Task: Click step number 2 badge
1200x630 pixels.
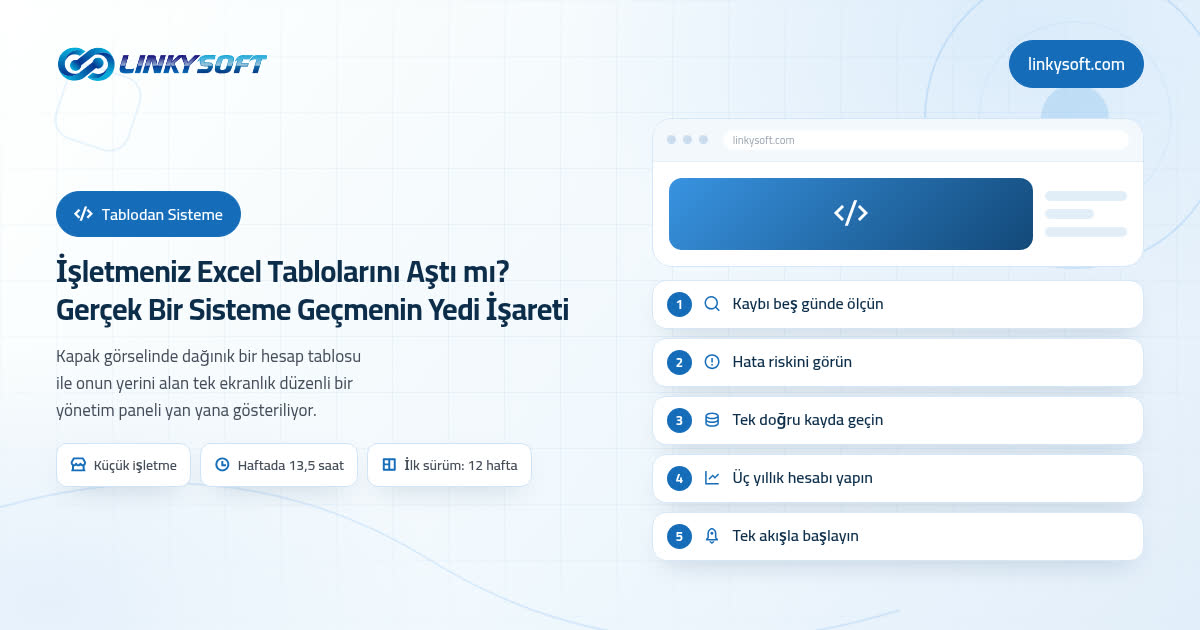Action: click(679, 362)
